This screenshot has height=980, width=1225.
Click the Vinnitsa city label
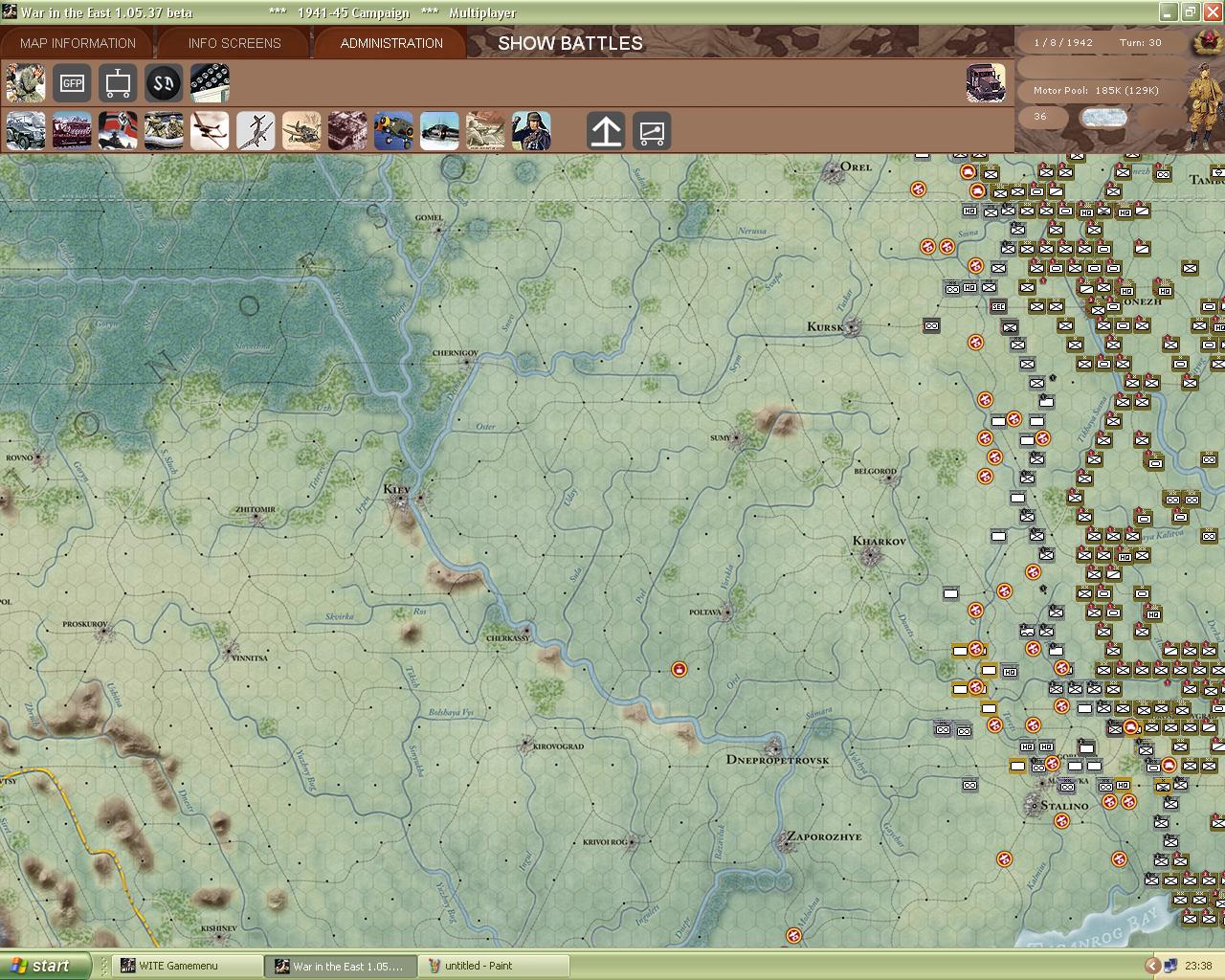click(250, 658)
